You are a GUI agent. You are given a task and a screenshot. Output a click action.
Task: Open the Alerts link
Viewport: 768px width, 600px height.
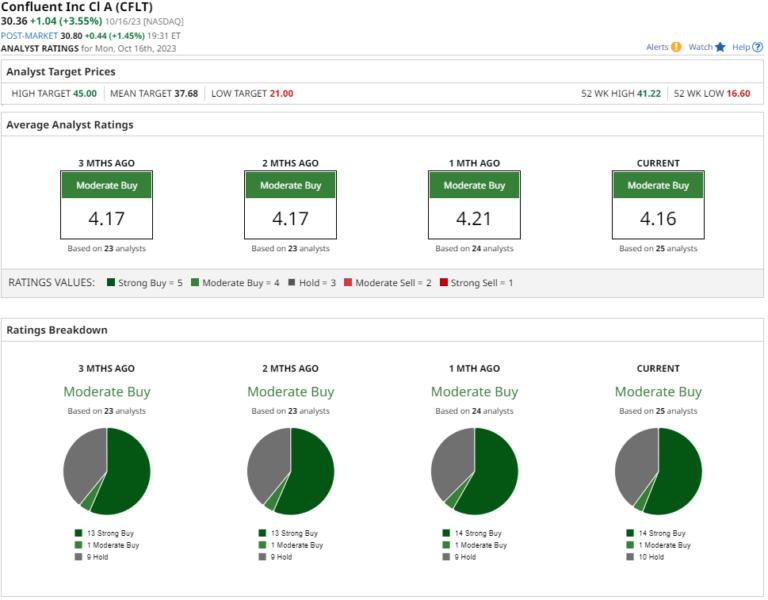pyautogui.click(x=657, y=47)
